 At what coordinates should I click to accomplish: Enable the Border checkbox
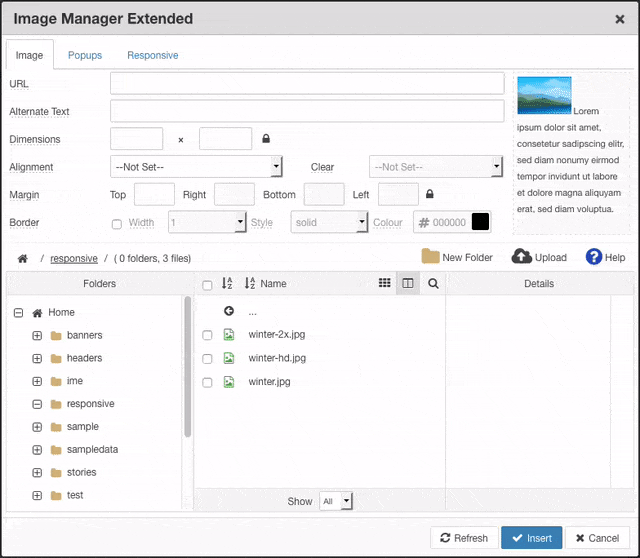point(117,223)
